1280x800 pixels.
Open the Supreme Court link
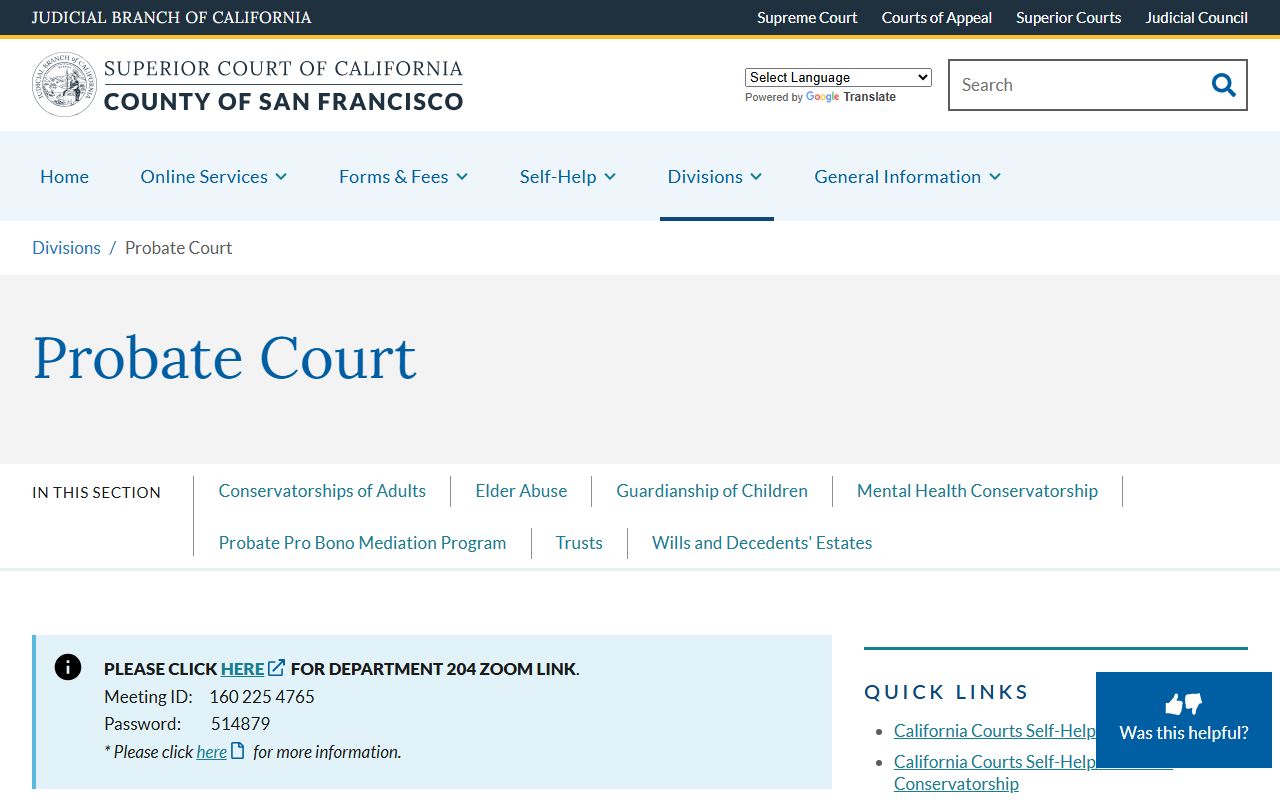[x=807, y=18]
